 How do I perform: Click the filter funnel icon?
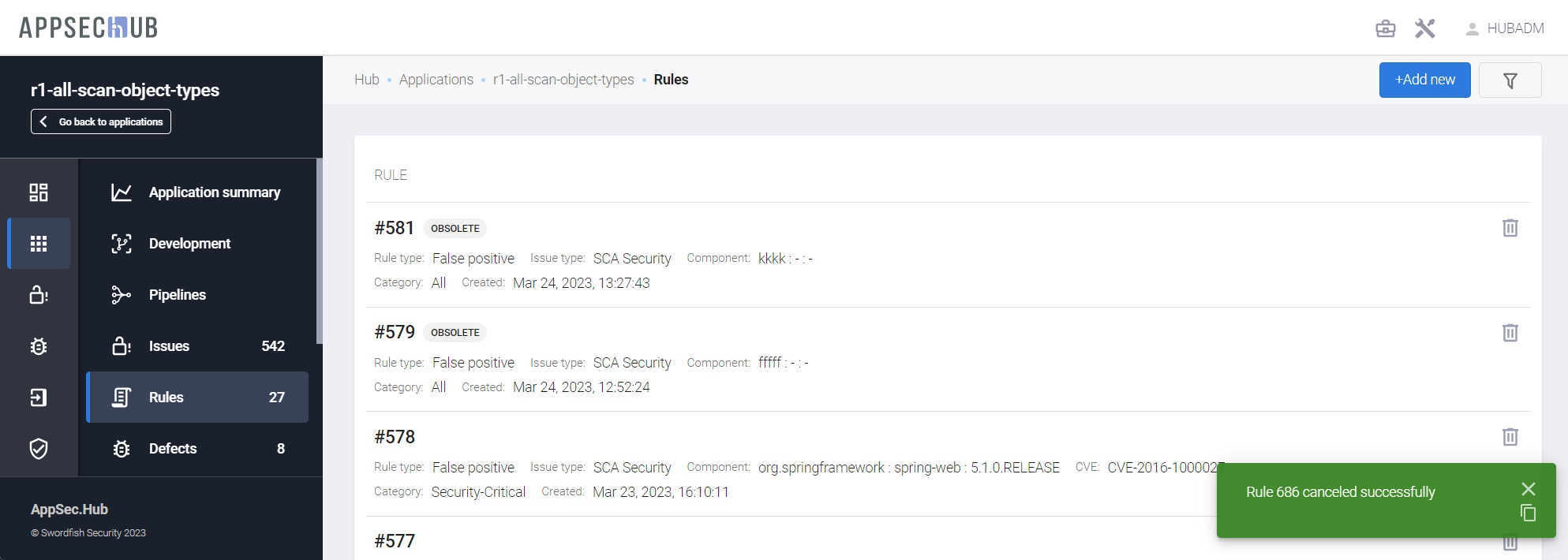(1510, 80)
